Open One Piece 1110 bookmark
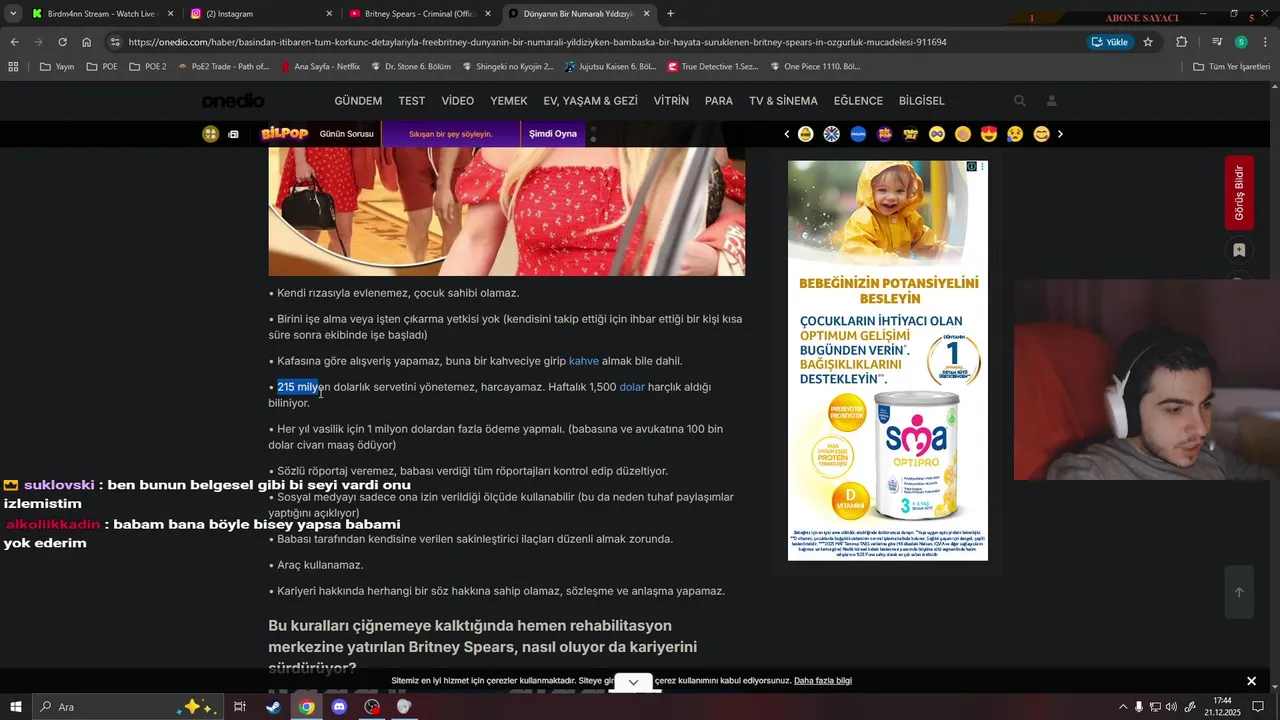The height and width of the screenshot is (720, 1280). pyautogui.click(x=815, y=67)
